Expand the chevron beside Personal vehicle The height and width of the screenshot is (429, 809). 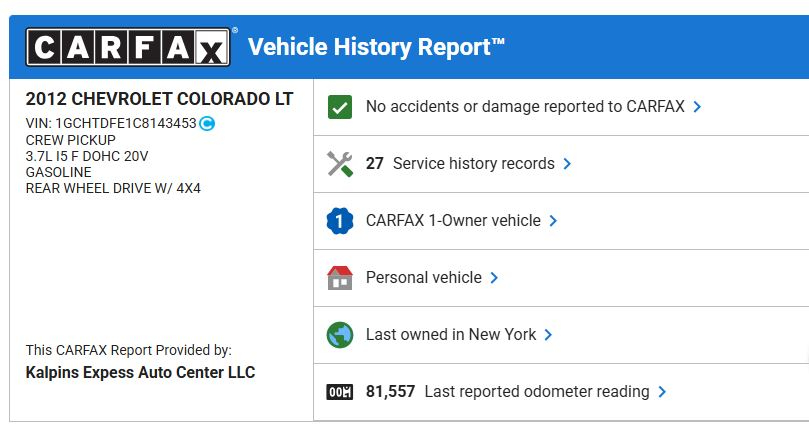click(x=494, y=278)
